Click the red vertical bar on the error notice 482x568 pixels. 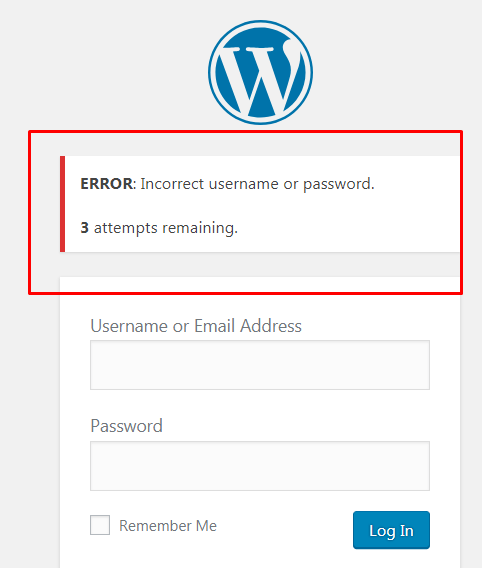pyautogui.click(x=62, y=204)
